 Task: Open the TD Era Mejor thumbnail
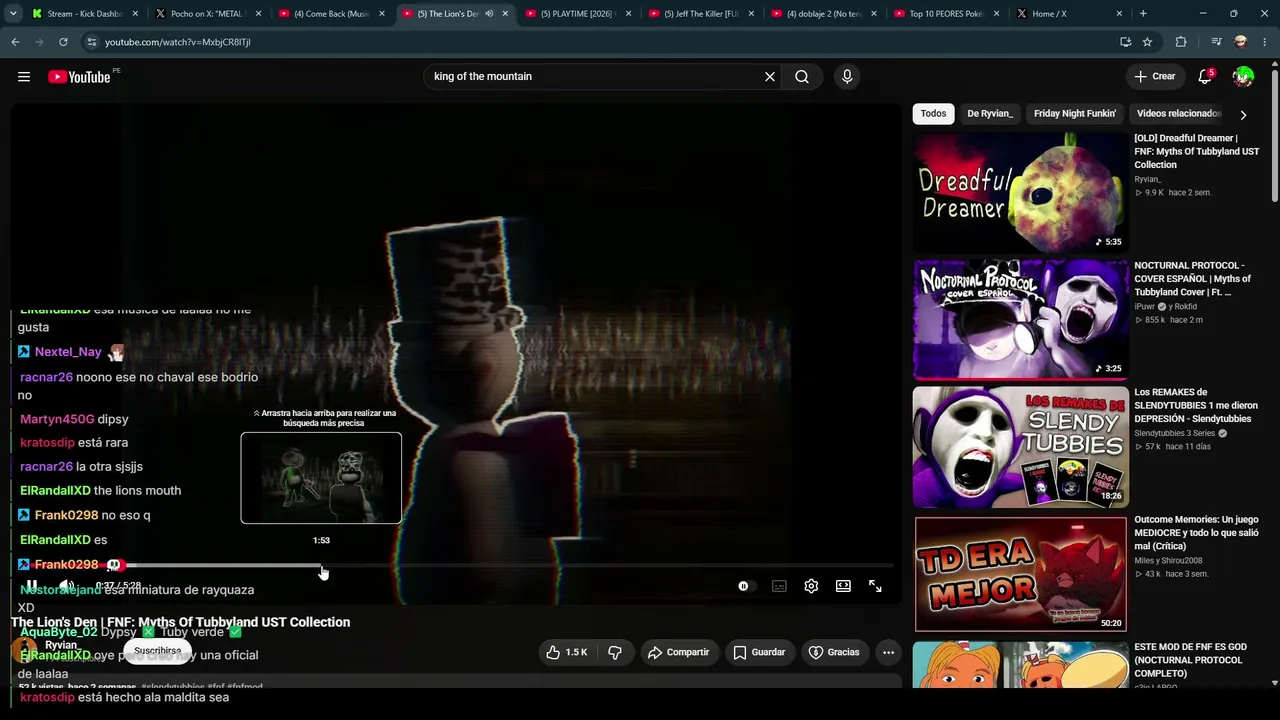1020,573
